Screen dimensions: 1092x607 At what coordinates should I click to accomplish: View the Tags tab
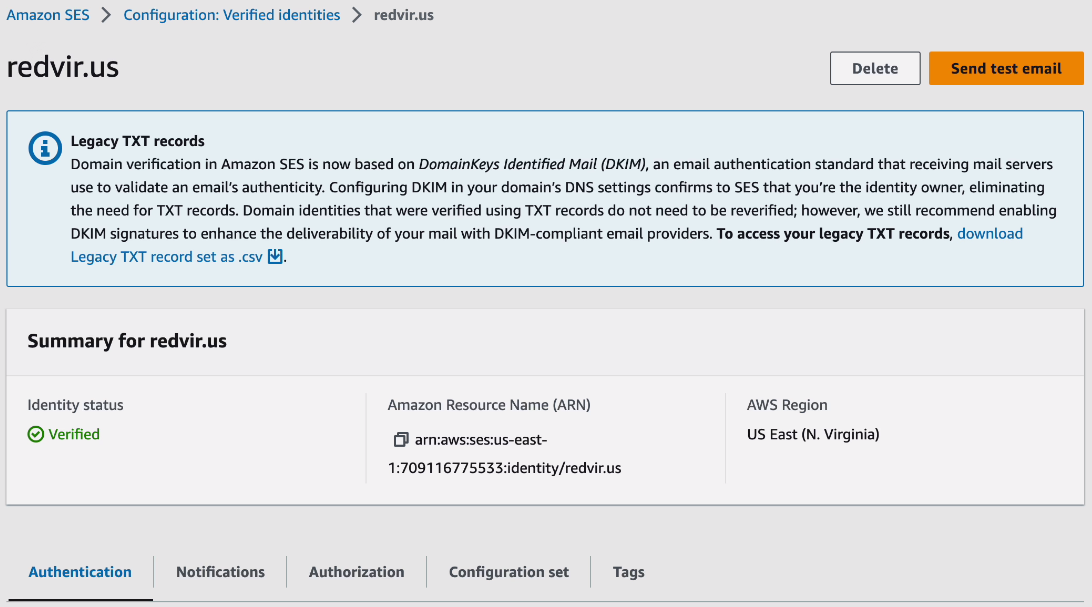pos(628,572)
